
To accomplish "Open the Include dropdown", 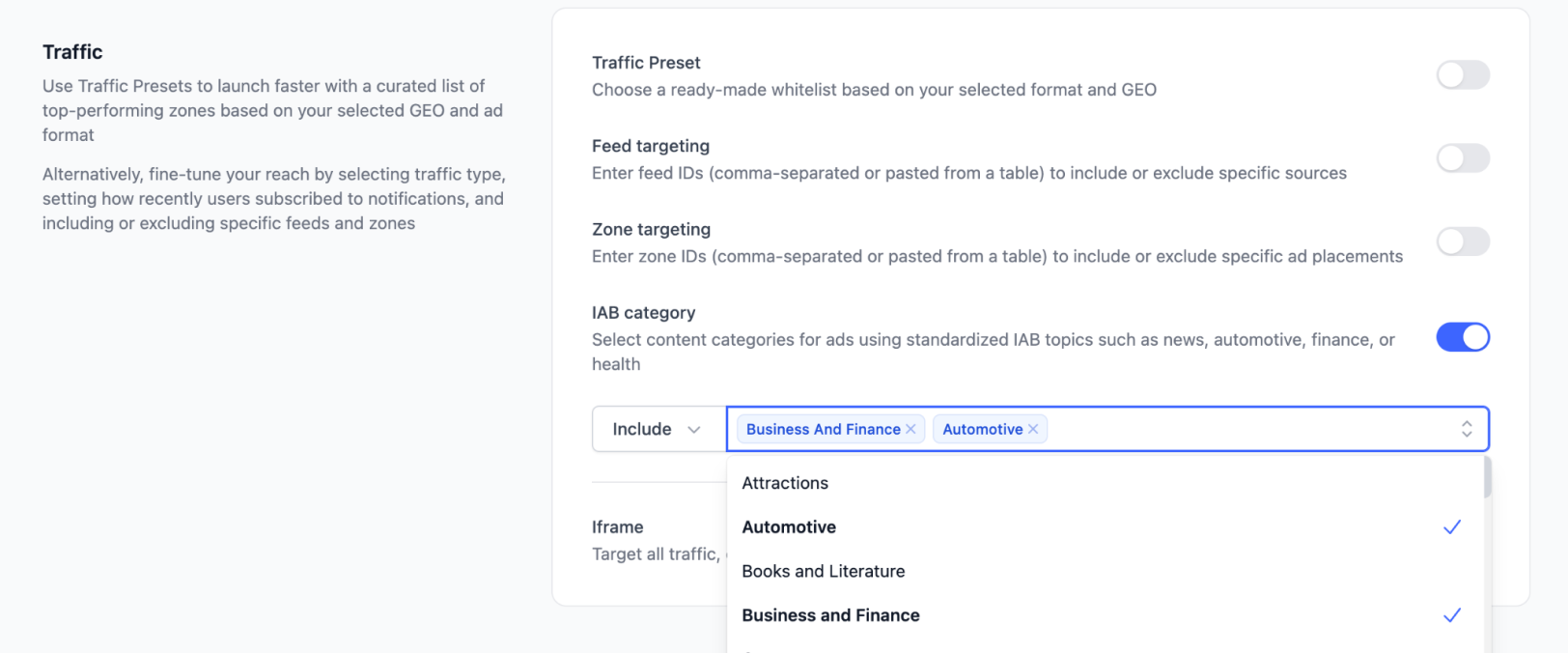I will (x=658, y=429).
